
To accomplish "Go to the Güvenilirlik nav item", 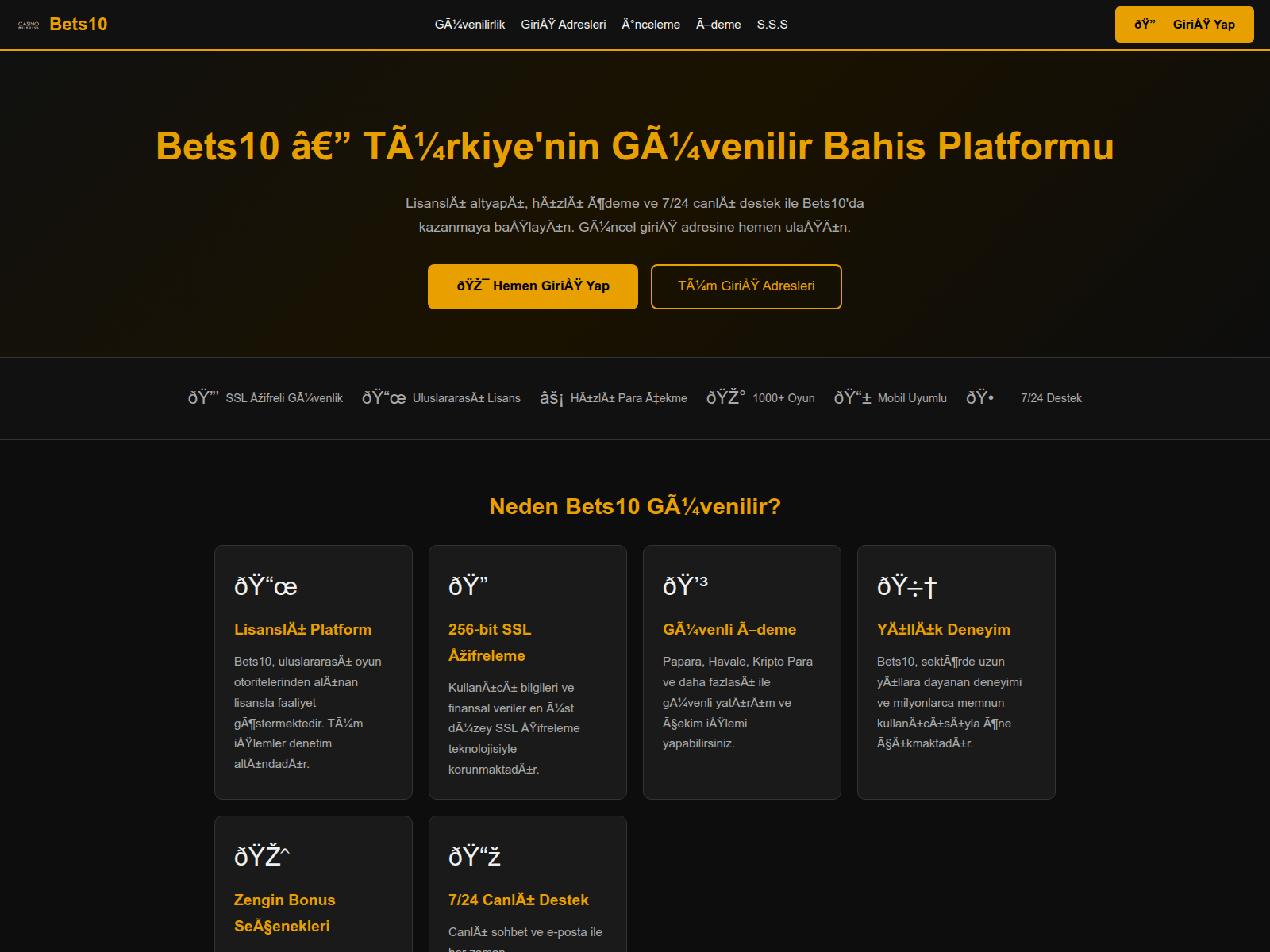I will click(x=470, y=25).
